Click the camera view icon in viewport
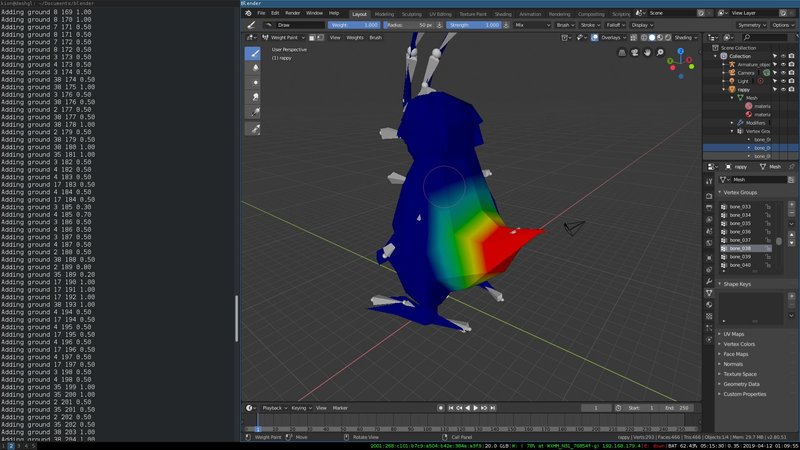Image resolution: width=800 pixels, height=450 pixels. pyautogui.click(x=635, y=52)
